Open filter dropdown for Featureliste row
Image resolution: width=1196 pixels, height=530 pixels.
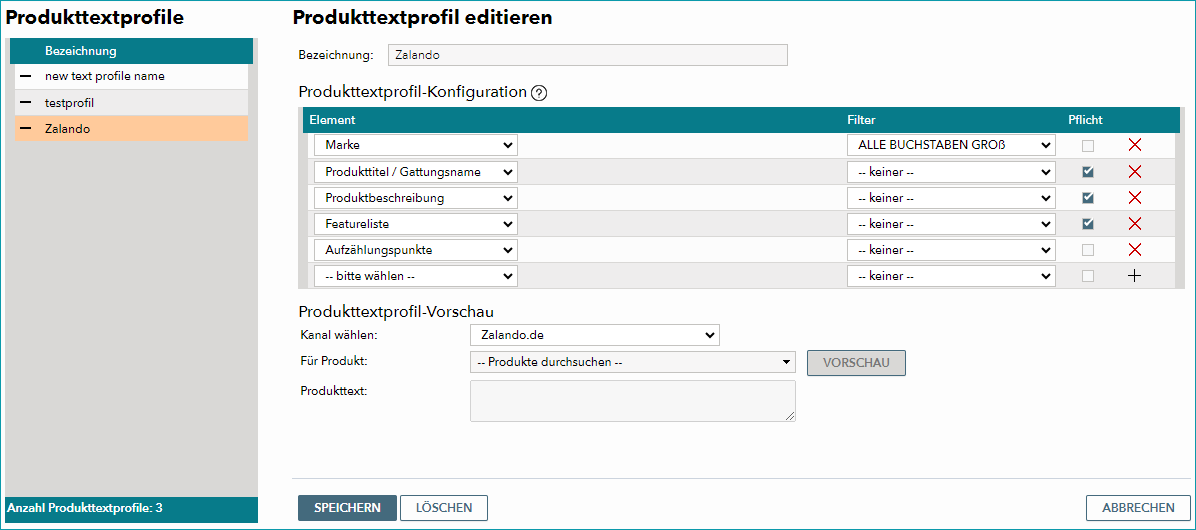pyautogui.click(x=951, y=223)
